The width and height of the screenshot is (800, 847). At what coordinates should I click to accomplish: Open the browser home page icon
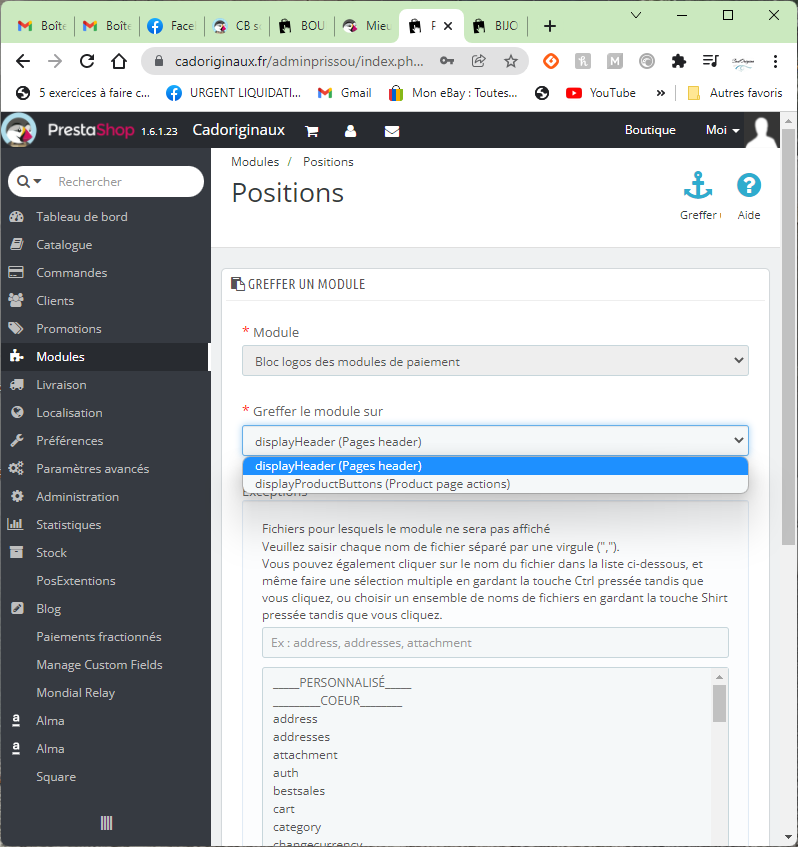point(119,61)
